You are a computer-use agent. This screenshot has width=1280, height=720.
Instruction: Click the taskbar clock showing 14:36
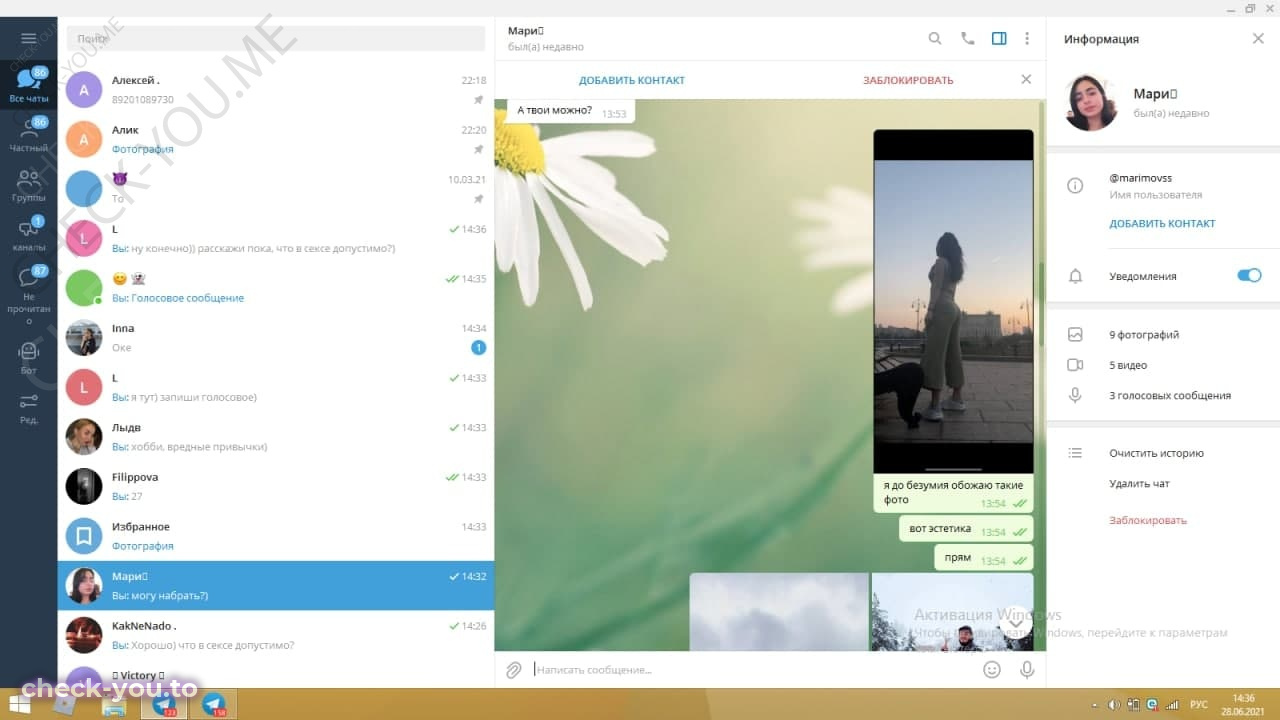[x=1243, y=704]
